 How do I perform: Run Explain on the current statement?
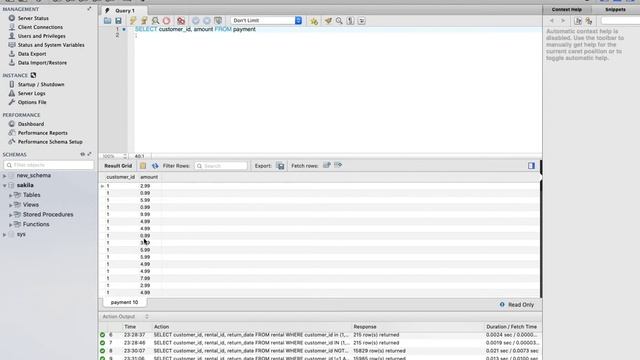[155, 20]
